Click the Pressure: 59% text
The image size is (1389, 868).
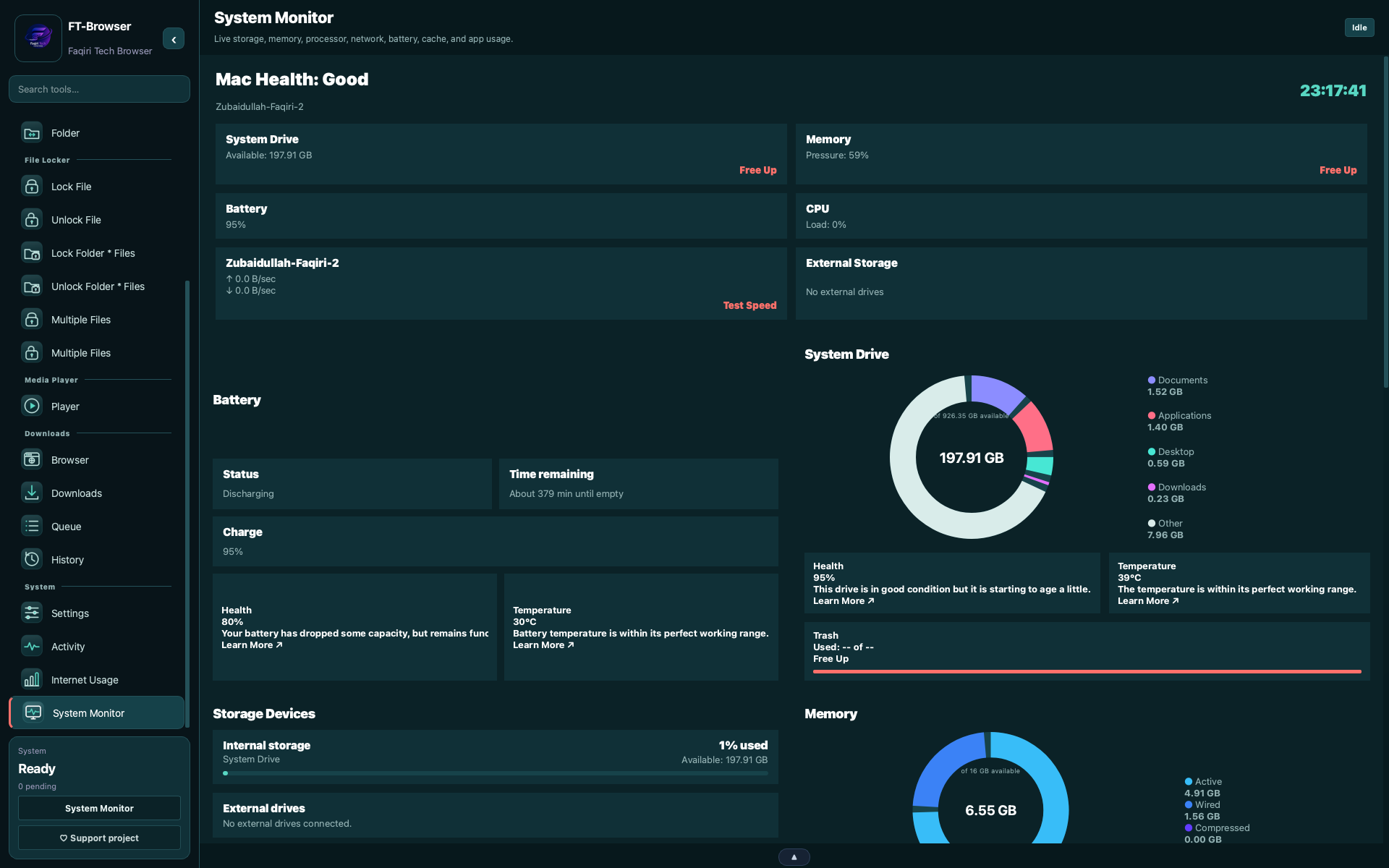tap(837, 156)
